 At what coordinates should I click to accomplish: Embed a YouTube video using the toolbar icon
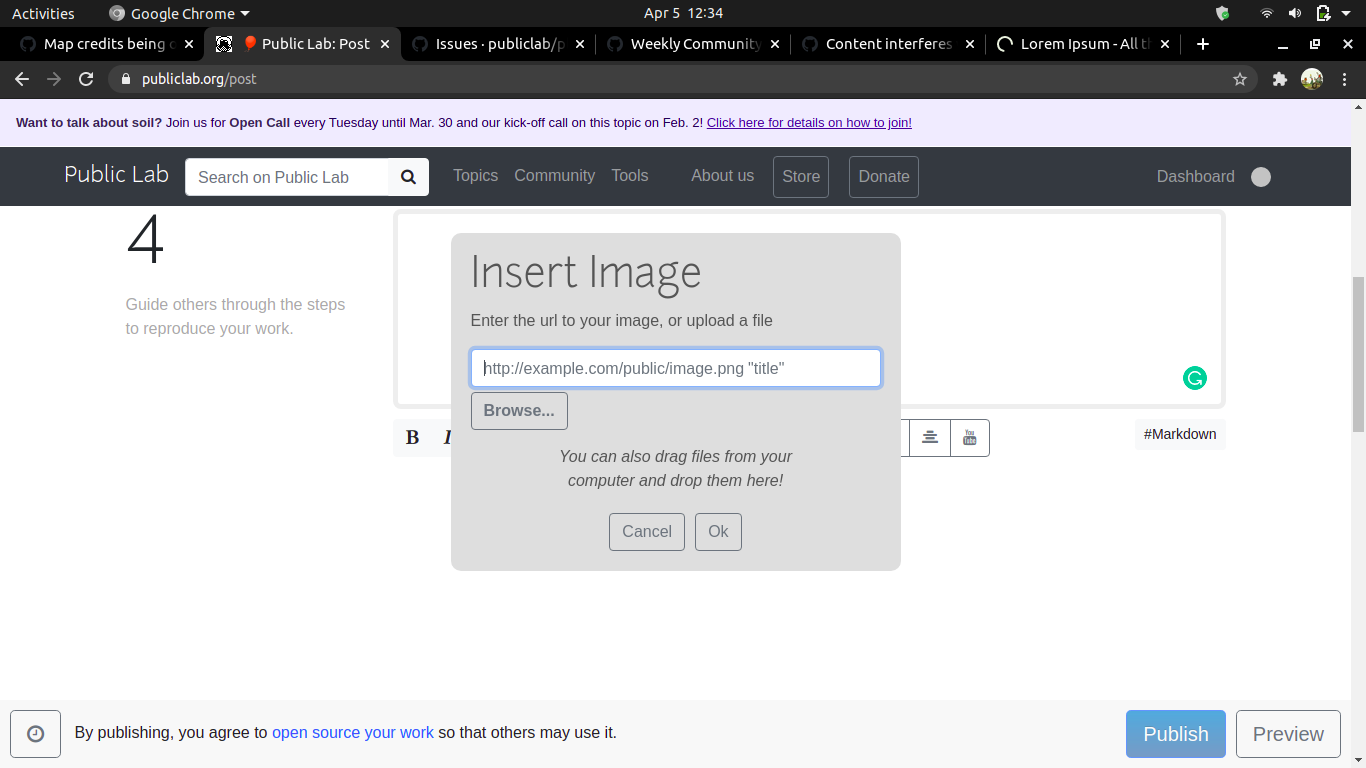click(969, 437)
